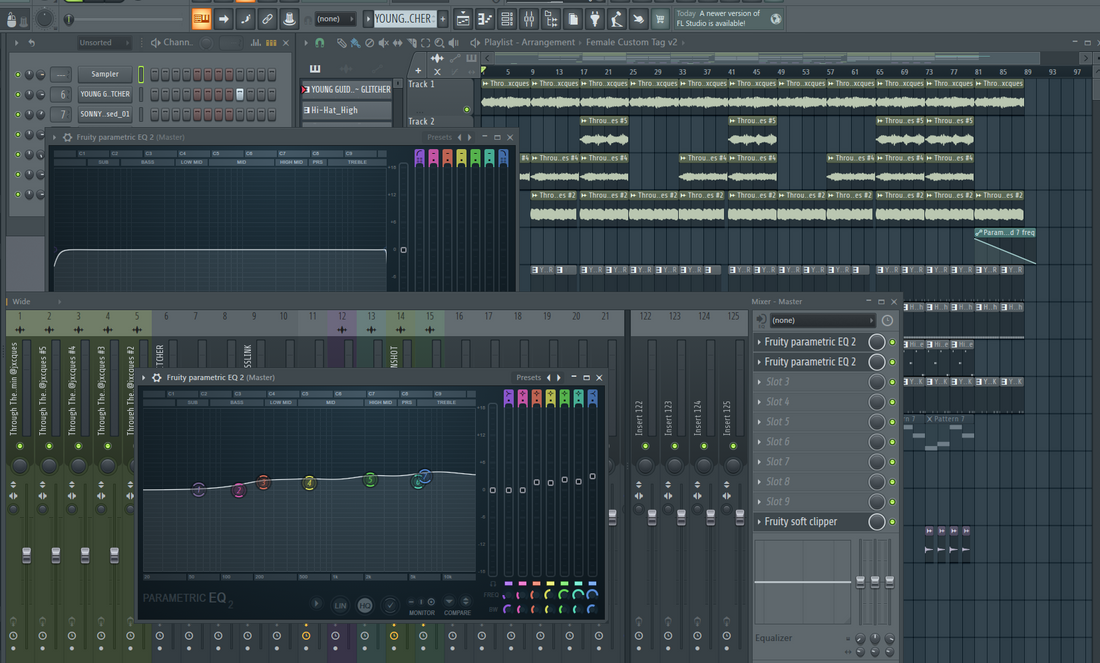Viewport: 1100px width, 663px height.
Task: Click the SONNY..sed_01 channel button
Action: [105, 114]
